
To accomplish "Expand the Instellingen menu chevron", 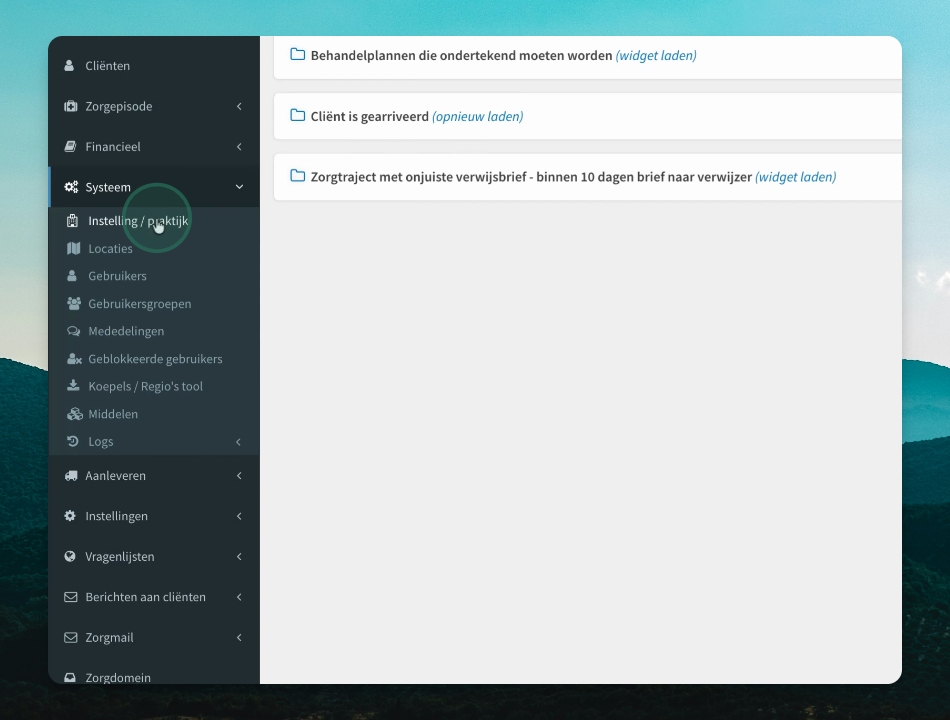I will click(239, 516).
